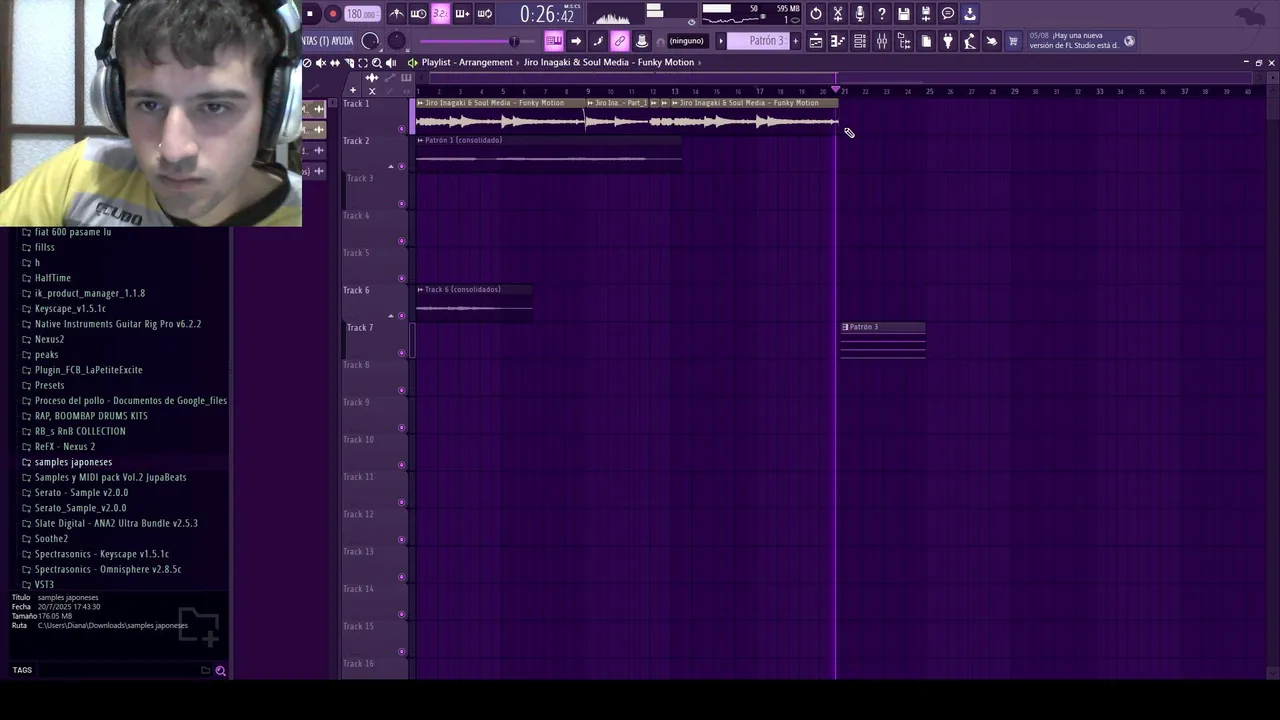Image resolution: width=1280 pixels, height=720 pixels.
Task: Click the tempo tapper lamp icon
Action: [970, 41]
